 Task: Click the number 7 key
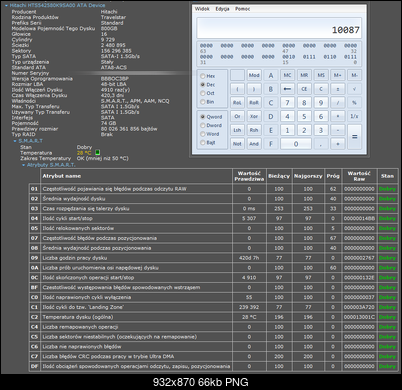pyautogui.click(x=287, y=103)
